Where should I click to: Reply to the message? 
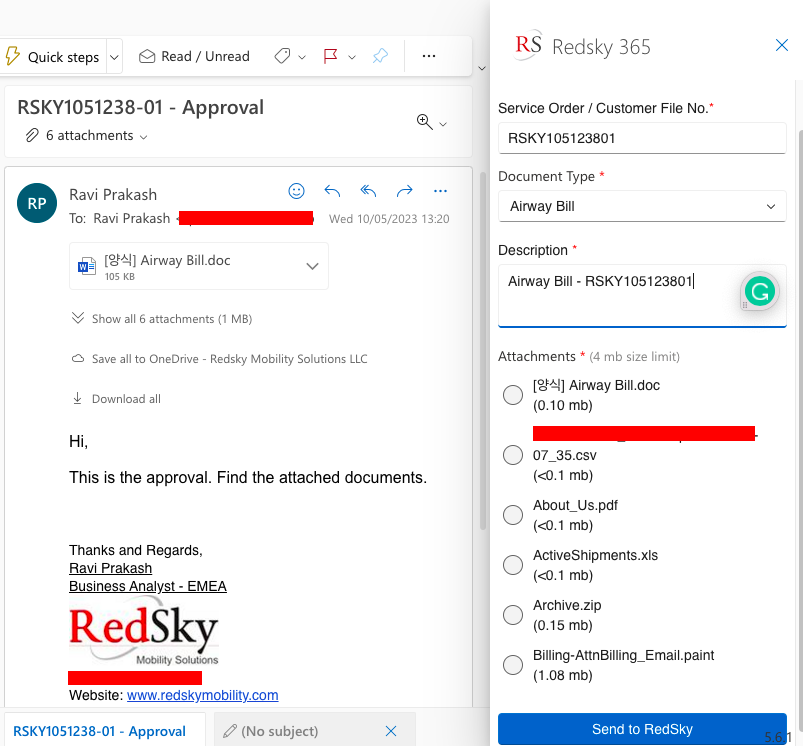tap(332, 191)
